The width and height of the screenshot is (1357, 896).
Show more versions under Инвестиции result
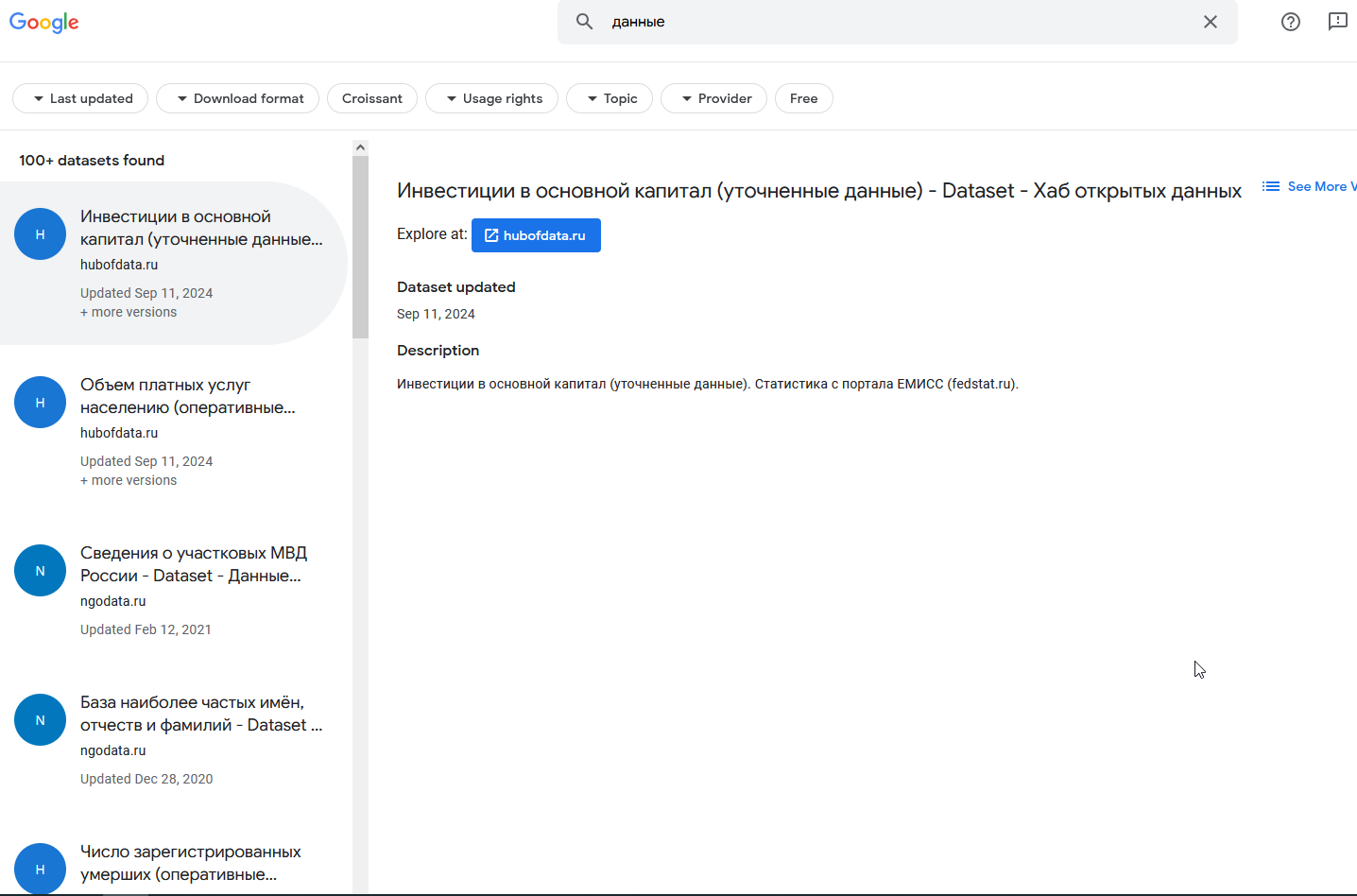pyautogui.click(x=129, y=312)
